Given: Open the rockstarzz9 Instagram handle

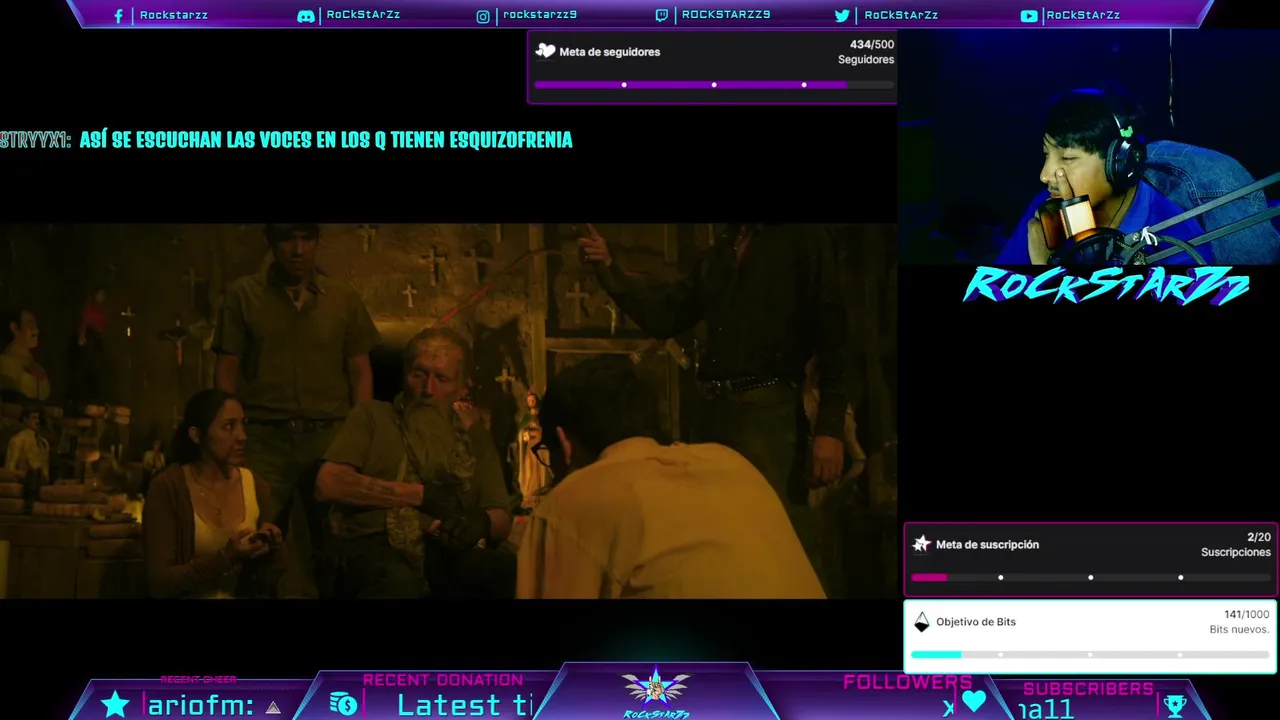Looking at the screenshot, I should click(540, 15).
